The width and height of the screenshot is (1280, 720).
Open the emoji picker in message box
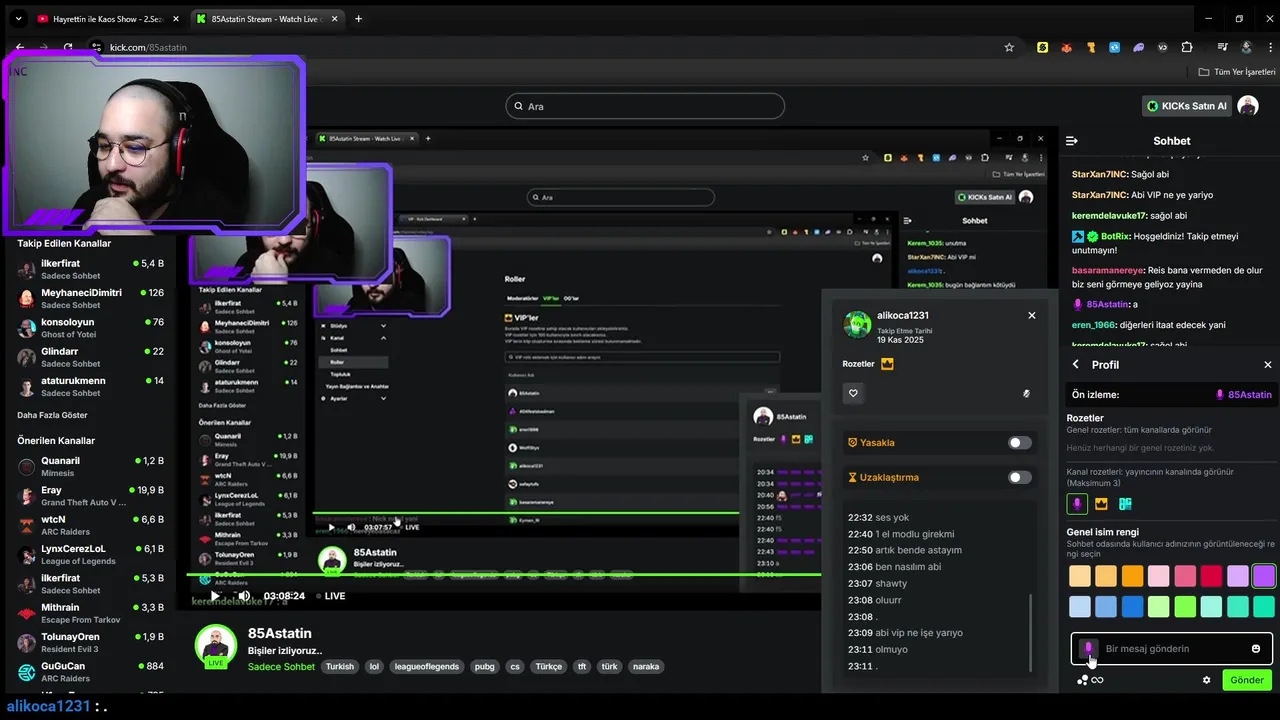[x=1256, y=649]
